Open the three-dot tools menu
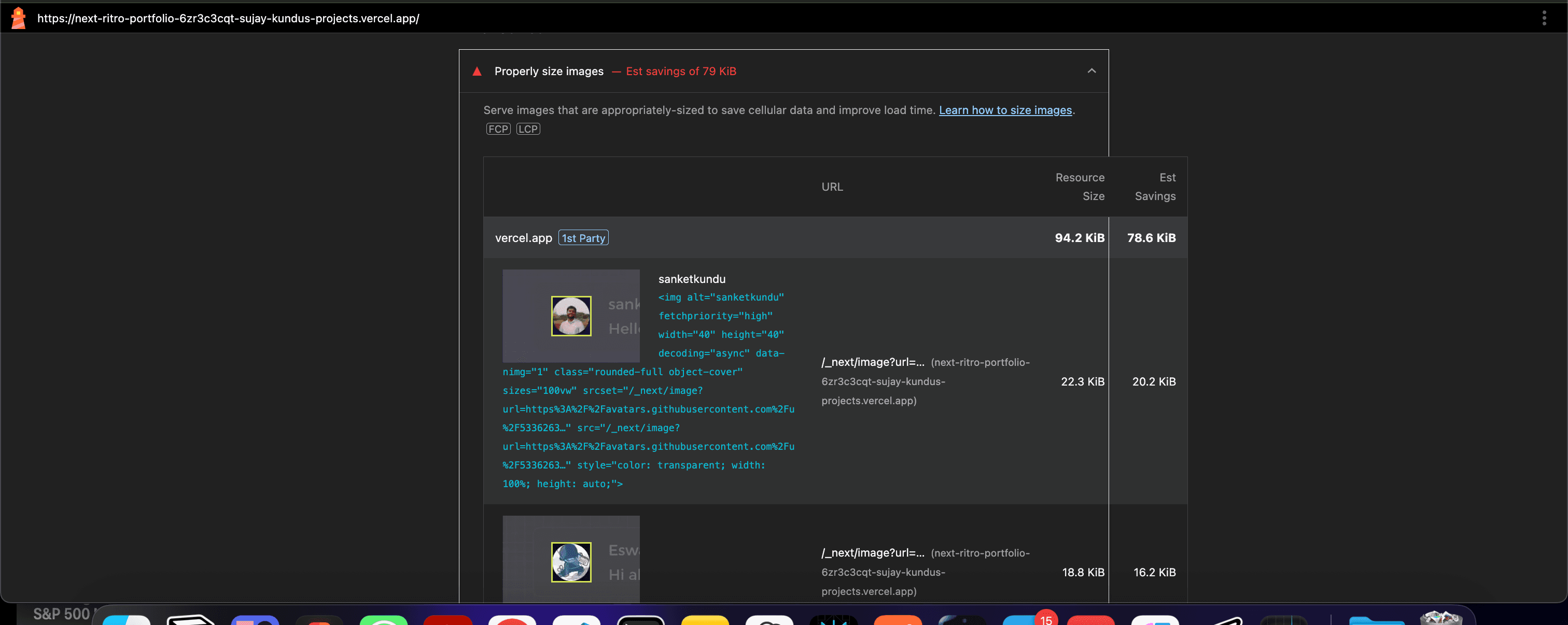Screen dimensions: 1568x625 pyautogui.click(x=1544, y=18)
